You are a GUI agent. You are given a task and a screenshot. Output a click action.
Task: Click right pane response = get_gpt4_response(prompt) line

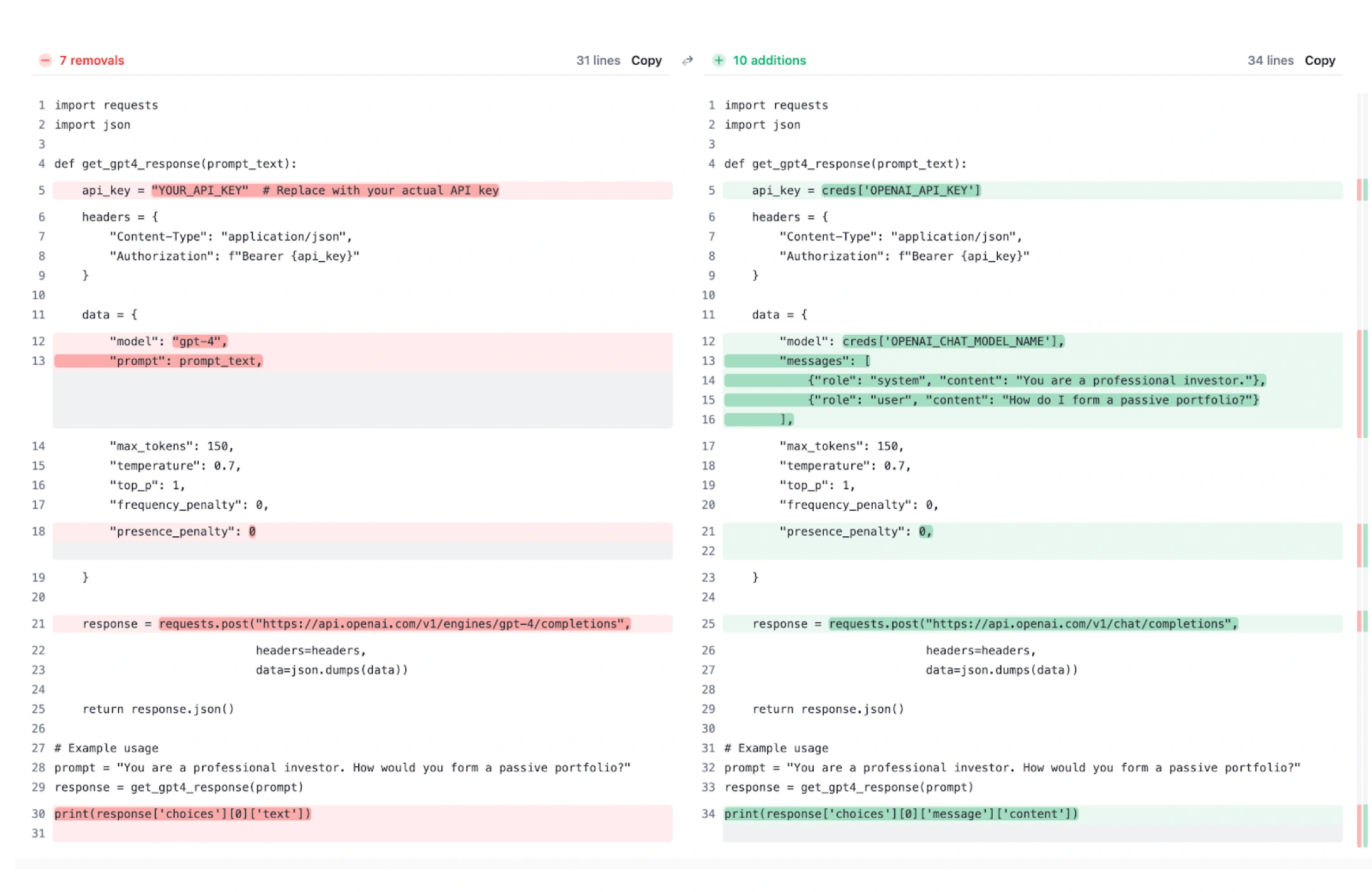click(x=849, y=788)
